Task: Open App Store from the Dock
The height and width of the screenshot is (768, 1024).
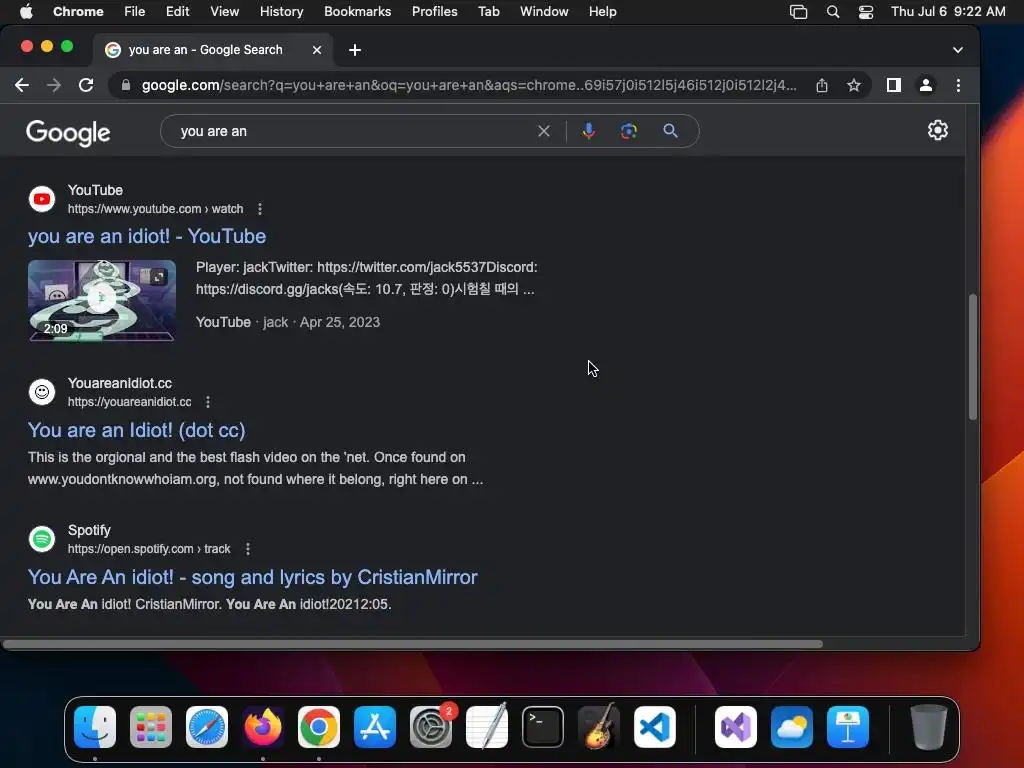Action: point(375,727)
